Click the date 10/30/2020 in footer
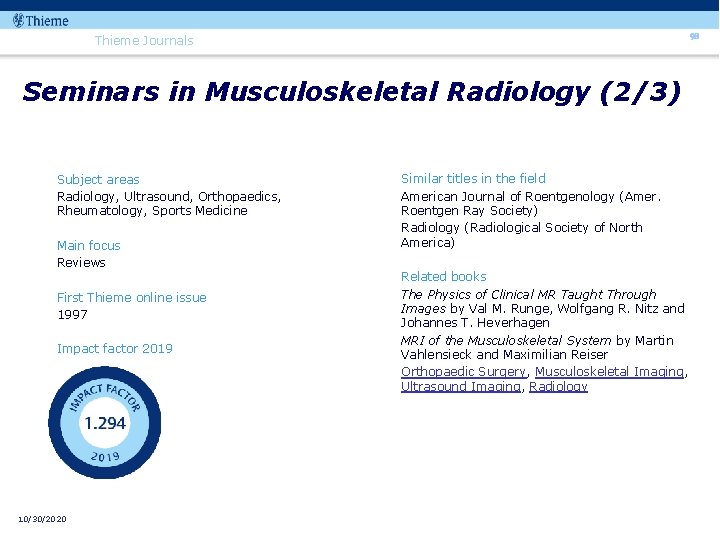Image resolution: width=720 pixels, height=540 pixels. click(x=42, y=519)
